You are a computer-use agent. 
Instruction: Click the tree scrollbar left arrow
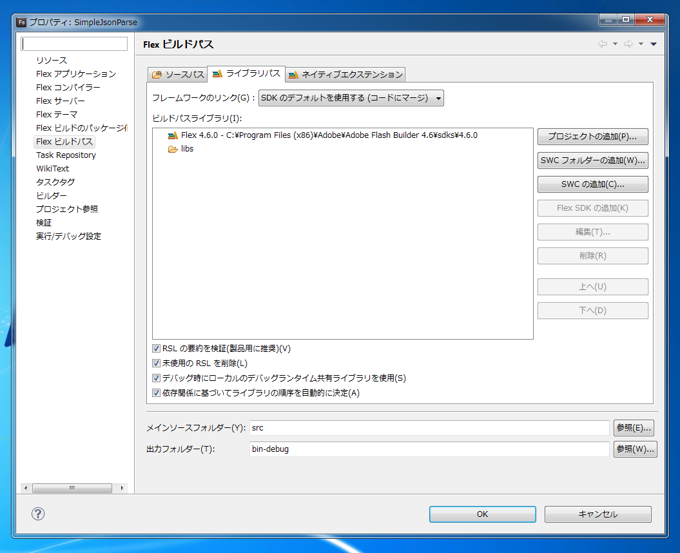26,488
